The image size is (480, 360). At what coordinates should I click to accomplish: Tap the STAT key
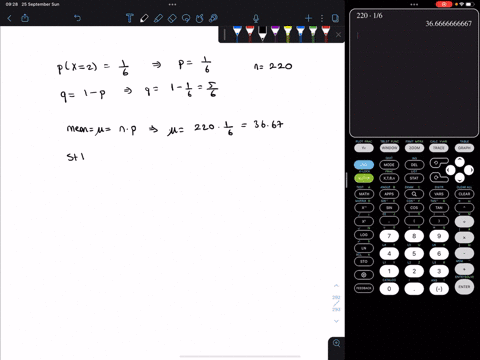point(414,178)
